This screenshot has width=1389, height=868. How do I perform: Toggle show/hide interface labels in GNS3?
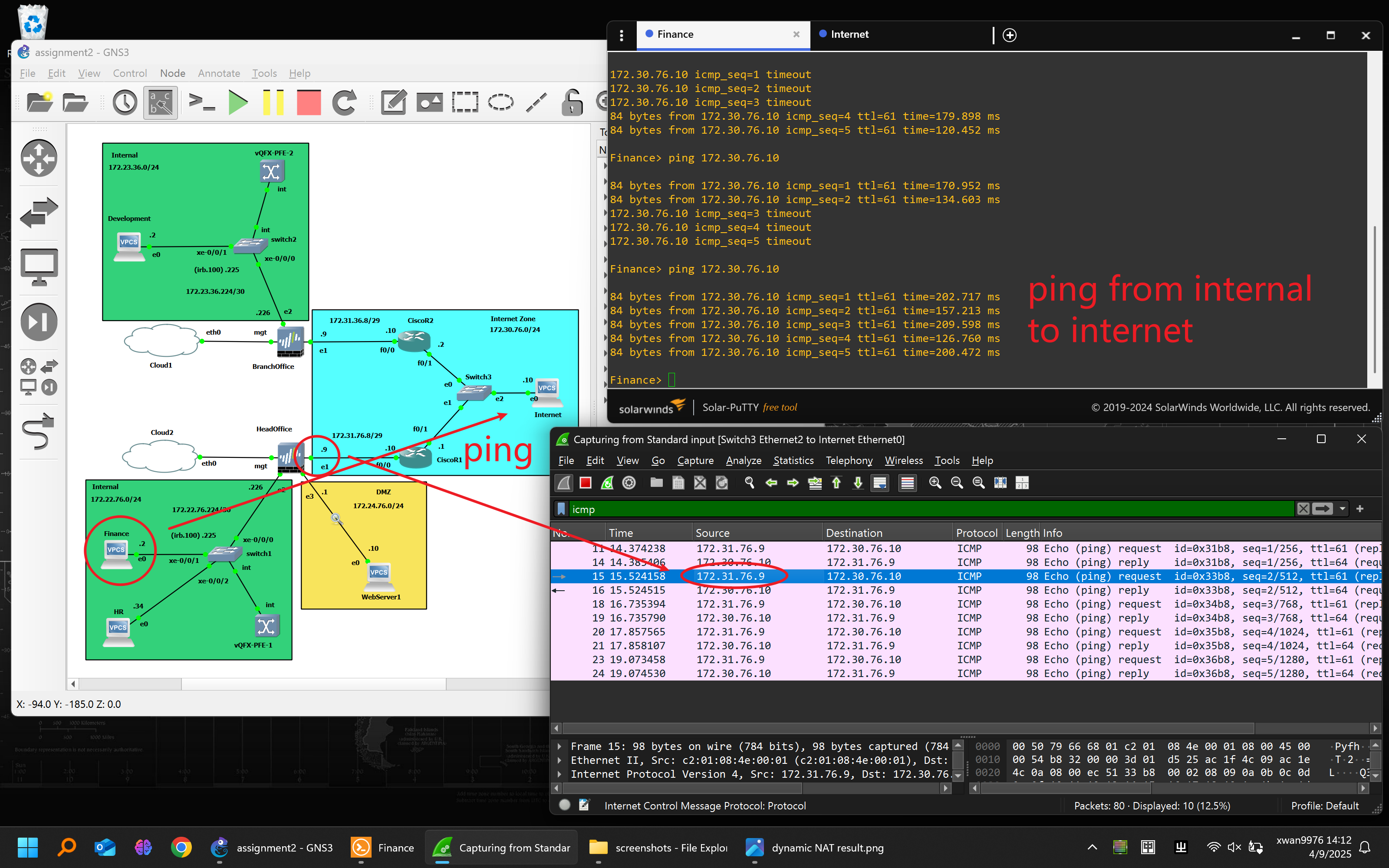click(161, 103)
